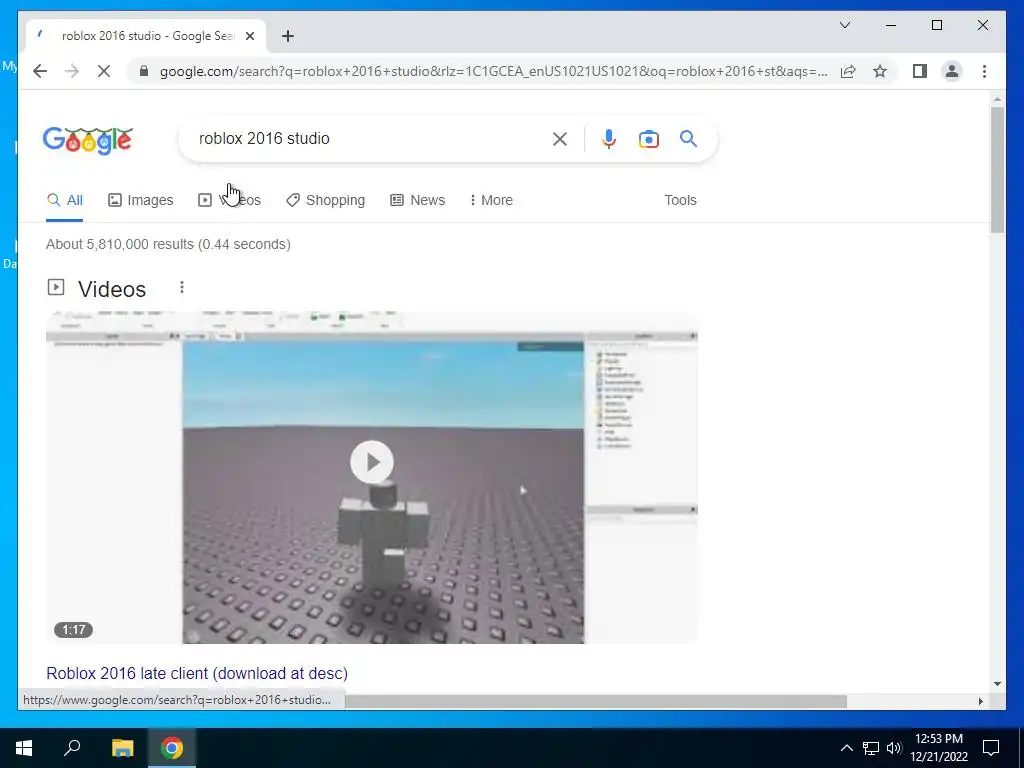Play the Roblox 2016 video preview
The width and height of the screenshot is (1024, 768).
pyautogui.click(x=372, y=462)
